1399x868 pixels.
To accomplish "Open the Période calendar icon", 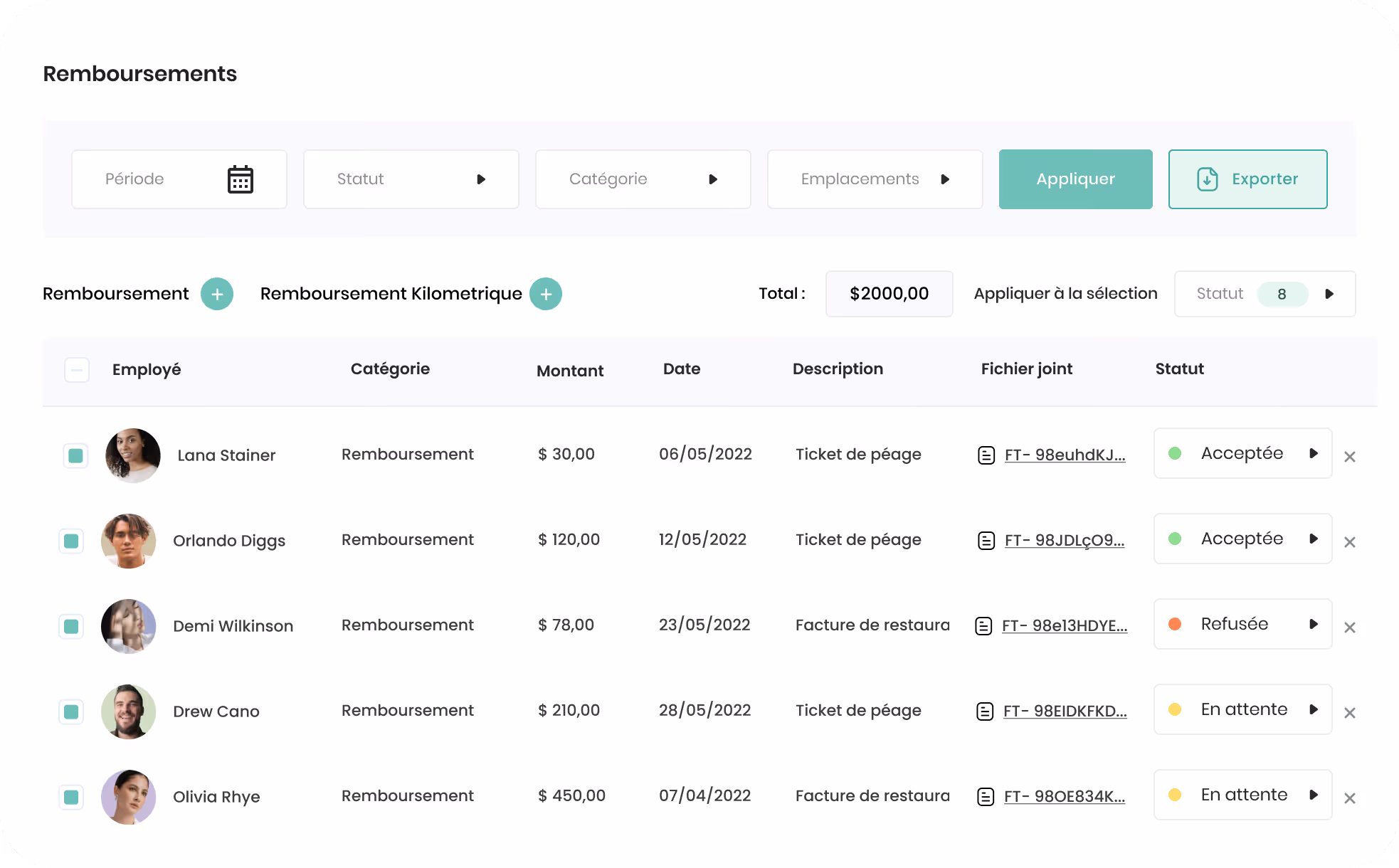I will coord(241,179).
